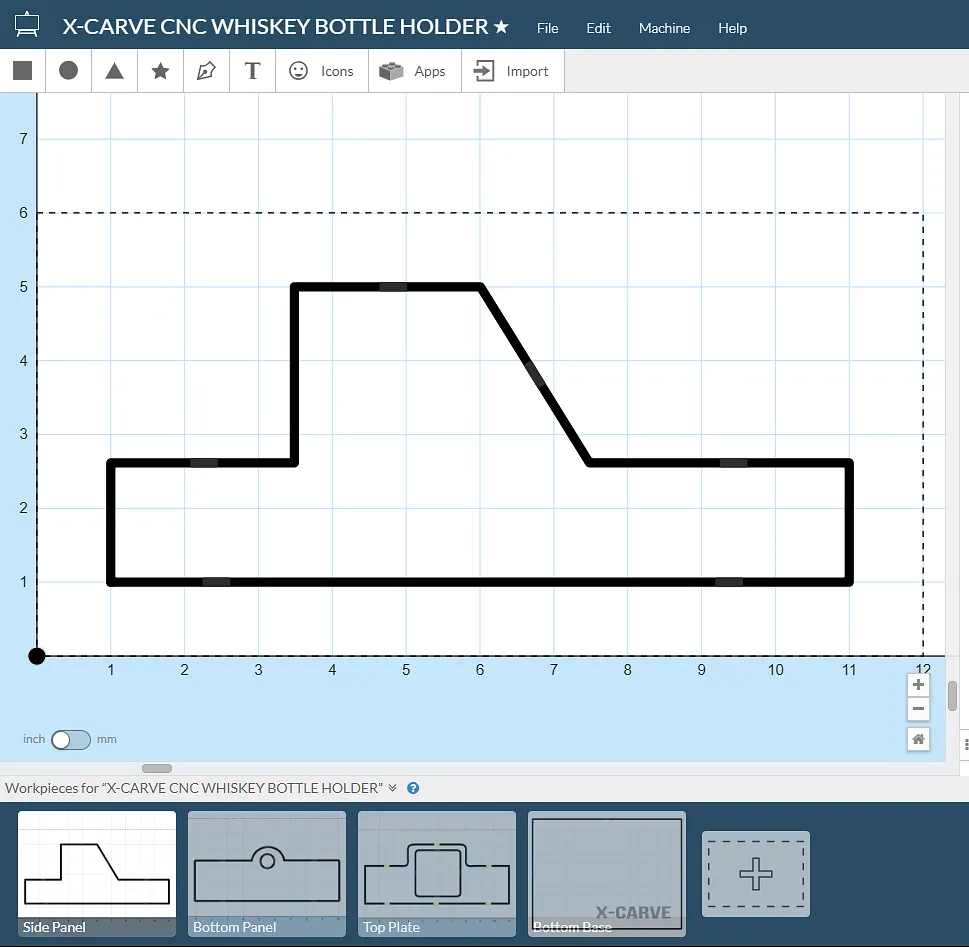Open the File menu
This screenshot has width=969, height=947.
click(x=547, y=28)
